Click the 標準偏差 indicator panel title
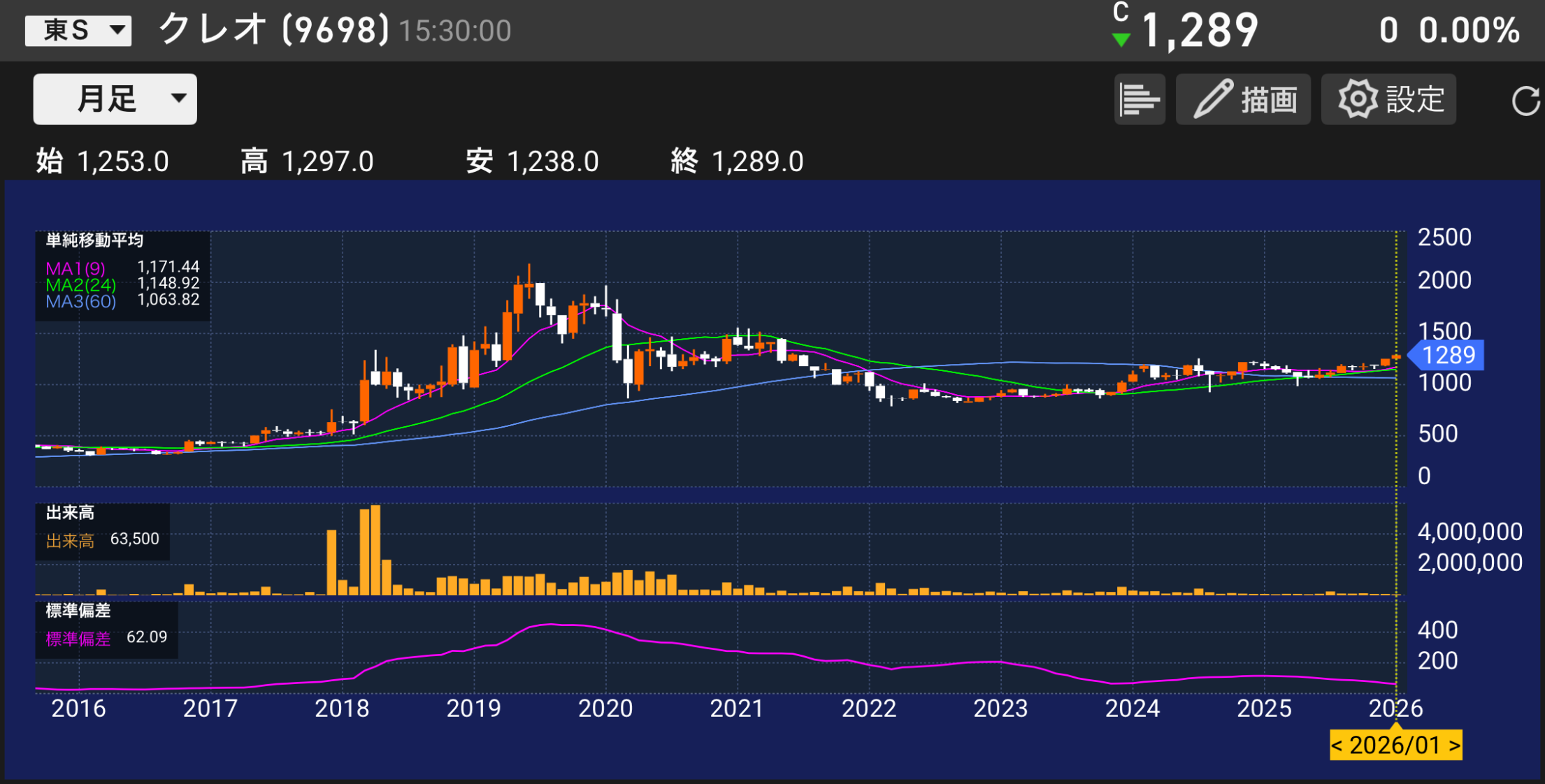The height and width of the screenshot is (784, 1545). click(x=78, y=611)
